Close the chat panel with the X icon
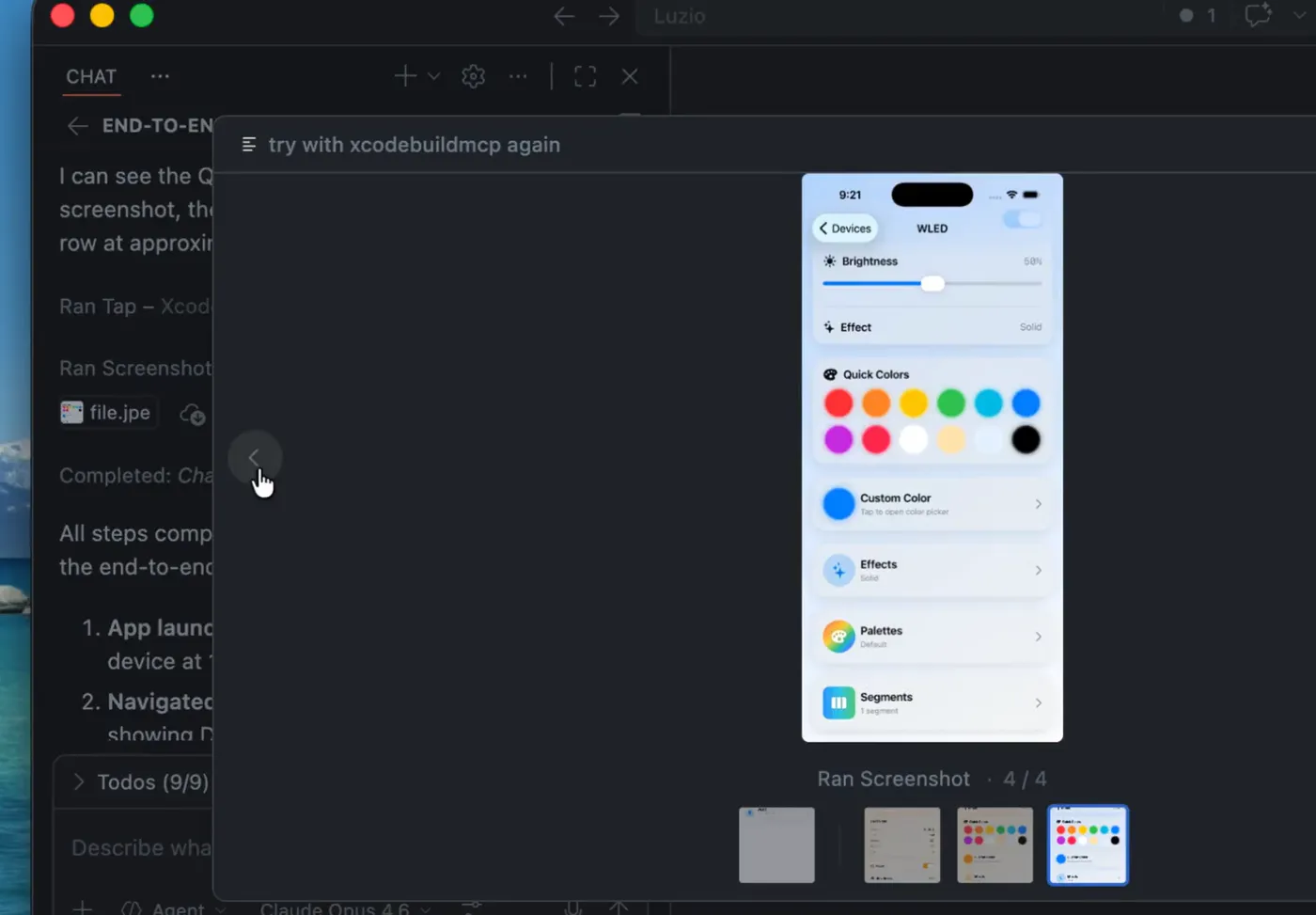The width and height of the screenshot is (1316, 915). click(x=630, y=76)
